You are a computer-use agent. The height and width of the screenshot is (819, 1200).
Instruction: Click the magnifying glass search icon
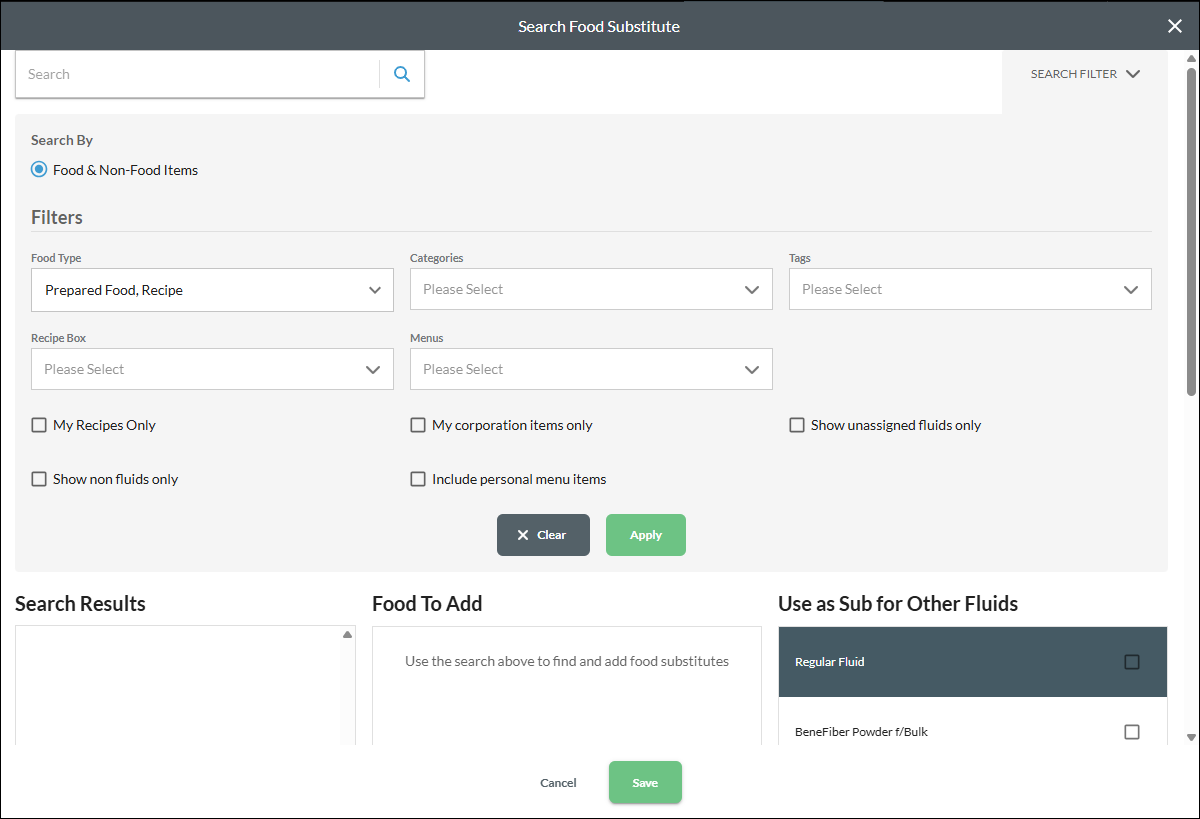click(402, 74)
